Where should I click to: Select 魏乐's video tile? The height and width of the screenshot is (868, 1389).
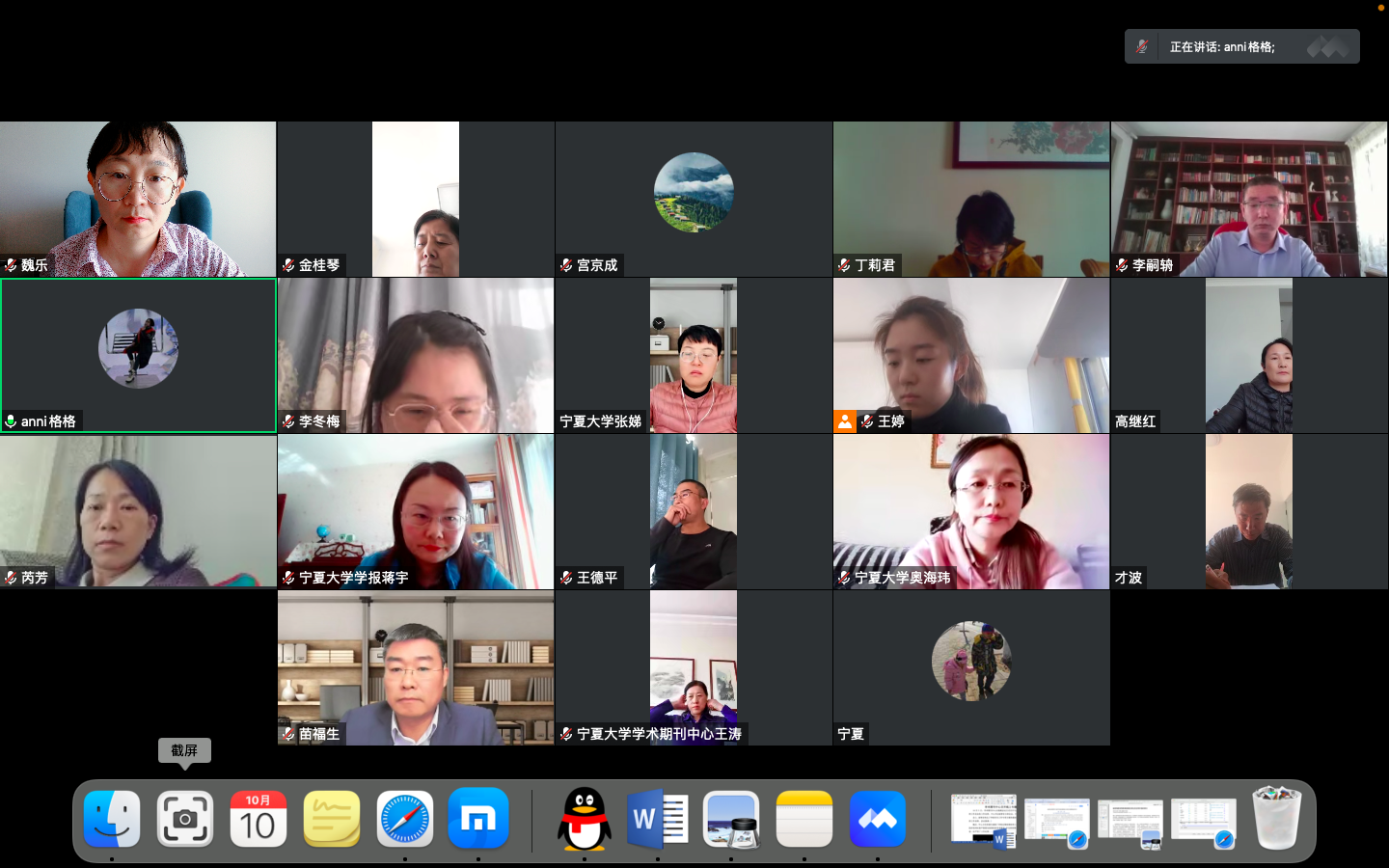tap(138, 199)
